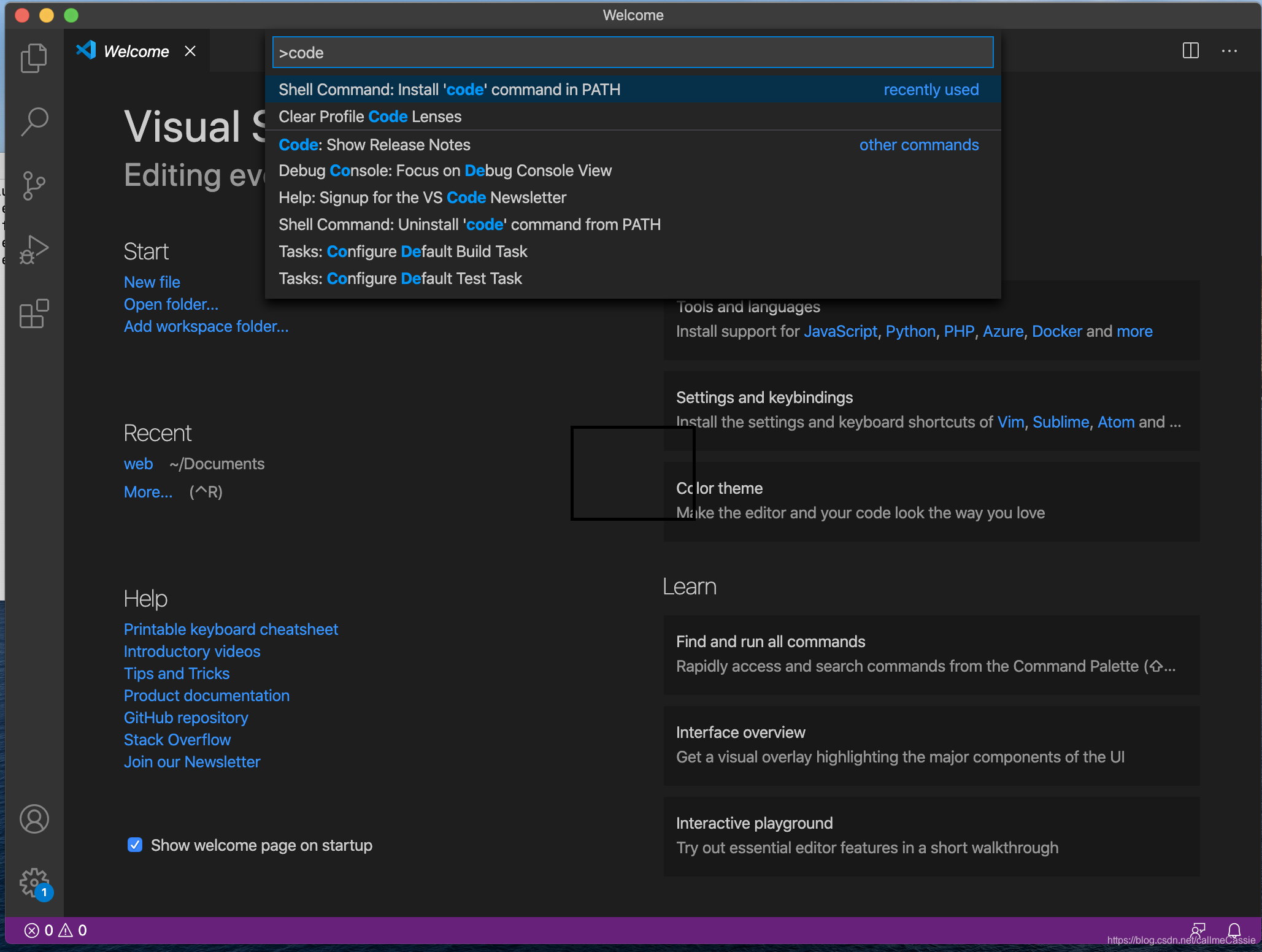Click the New file link
Image resolution: width=1262 pixels, height=952 pixels.
(x=152, y=282)
